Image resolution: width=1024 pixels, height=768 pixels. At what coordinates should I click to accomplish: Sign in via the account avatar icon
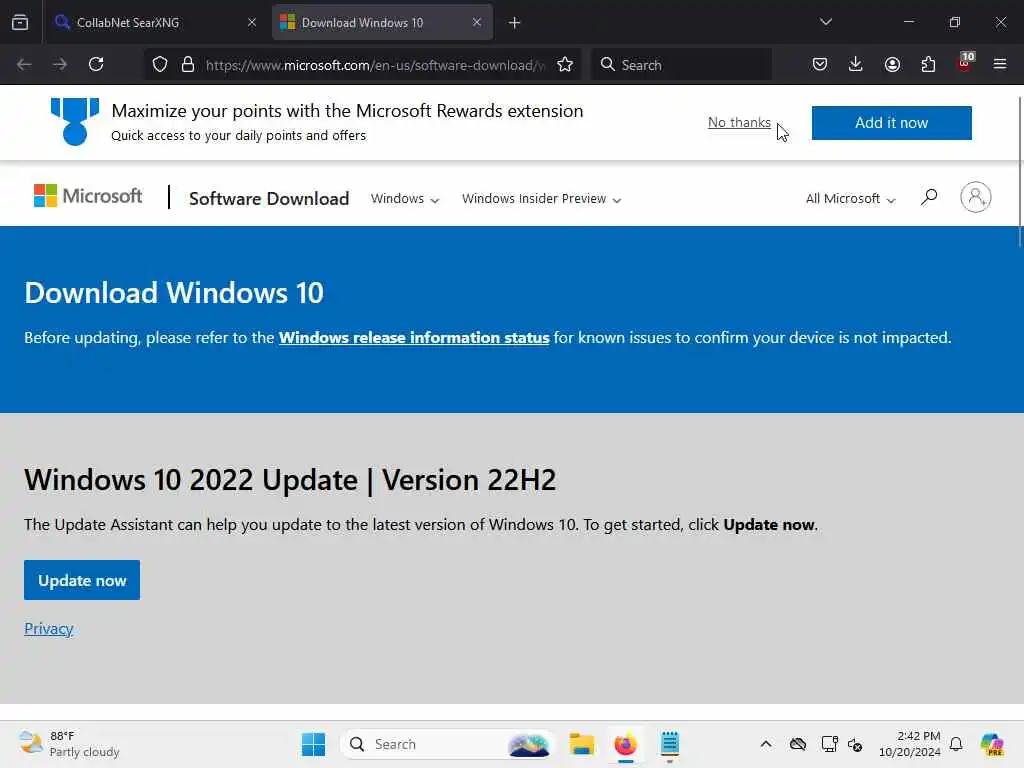click(x=976, y=197)
